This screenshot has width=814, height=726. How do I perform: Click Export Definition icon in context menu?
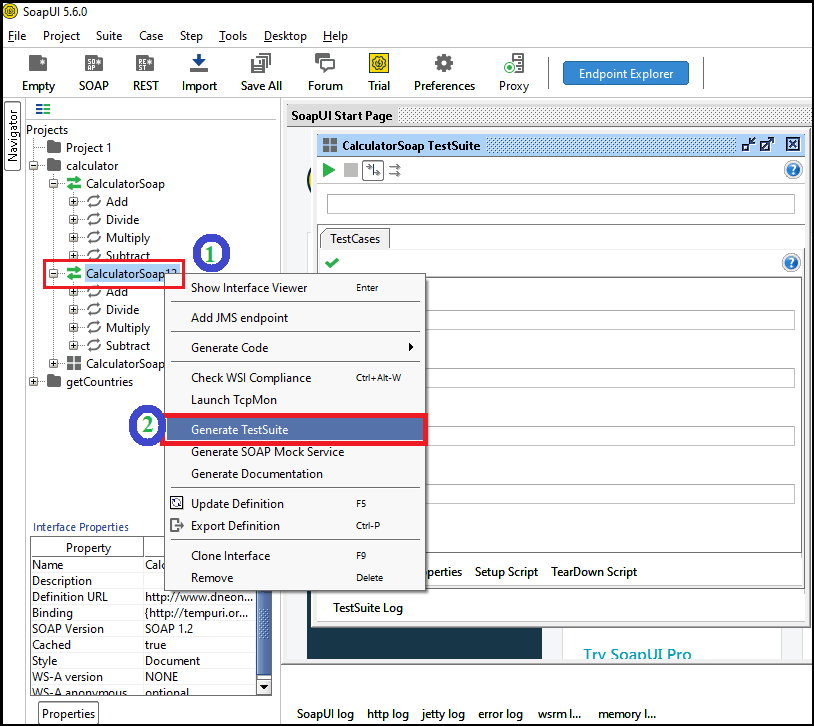[177, 525]
